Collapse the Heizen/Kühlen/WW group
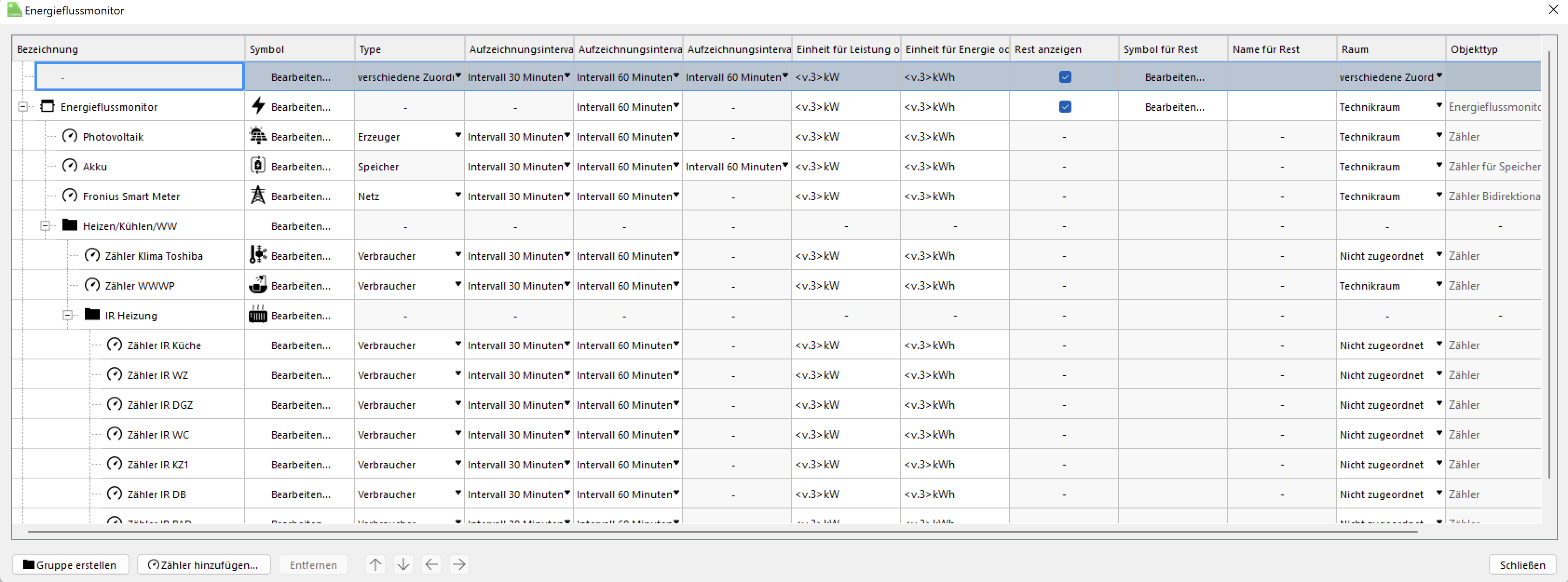 (45, 226)
